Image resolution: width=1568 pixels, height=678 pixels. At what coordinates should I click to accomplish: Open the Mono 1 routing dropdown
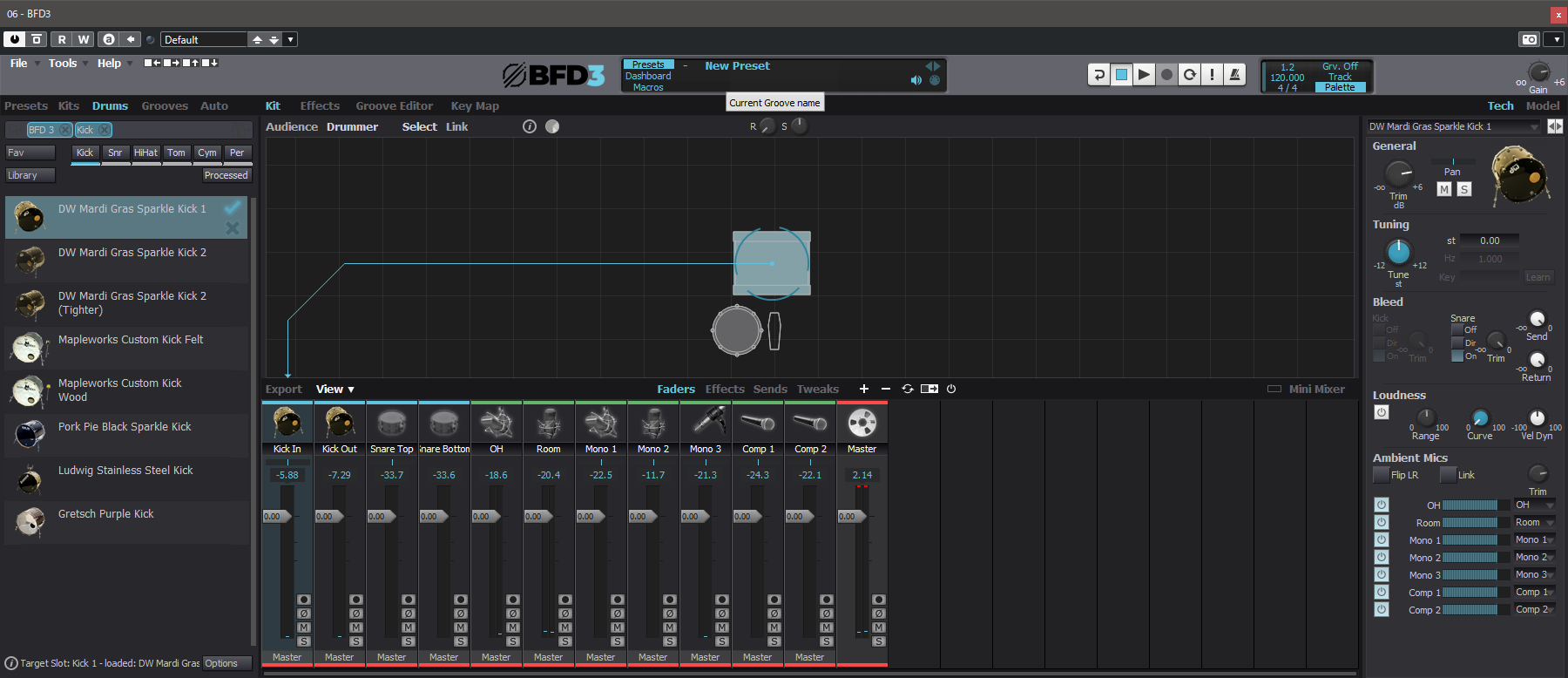tap(1535, 539)
